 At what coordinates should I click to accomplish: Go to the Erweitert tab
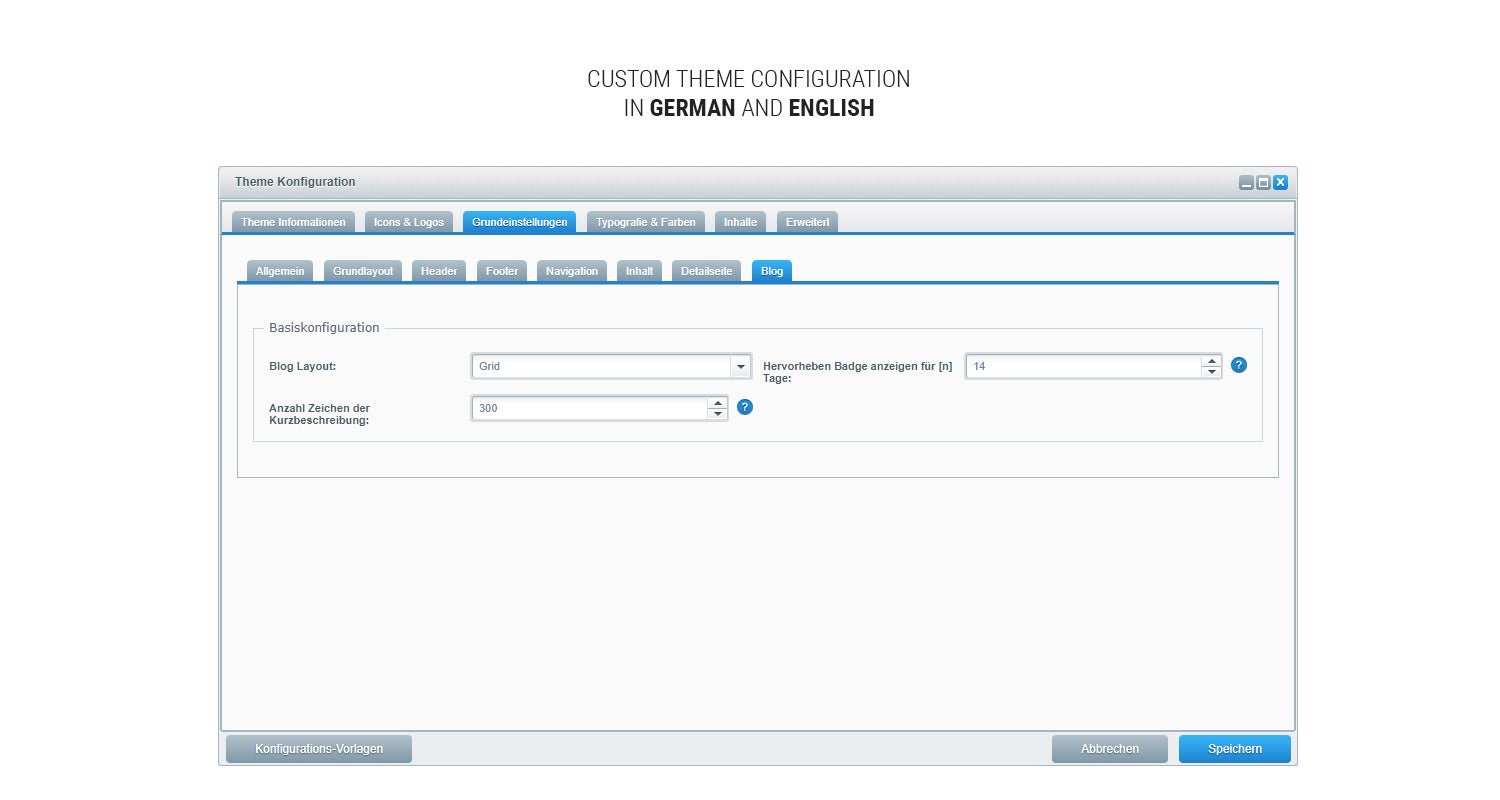[x=807, y=222]
